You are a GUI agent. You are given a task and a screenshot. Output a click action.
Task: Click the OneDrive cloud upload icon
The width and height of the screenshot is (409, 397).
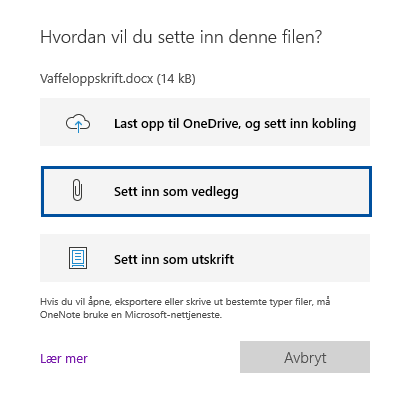tap(78, 123)
